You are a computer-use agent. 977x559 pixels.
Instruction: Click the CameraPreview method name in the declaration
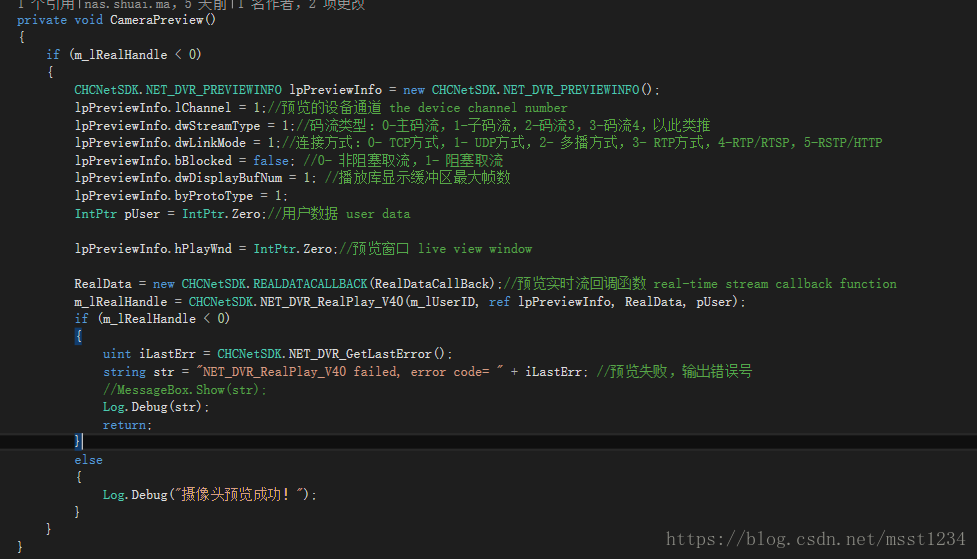156,20
